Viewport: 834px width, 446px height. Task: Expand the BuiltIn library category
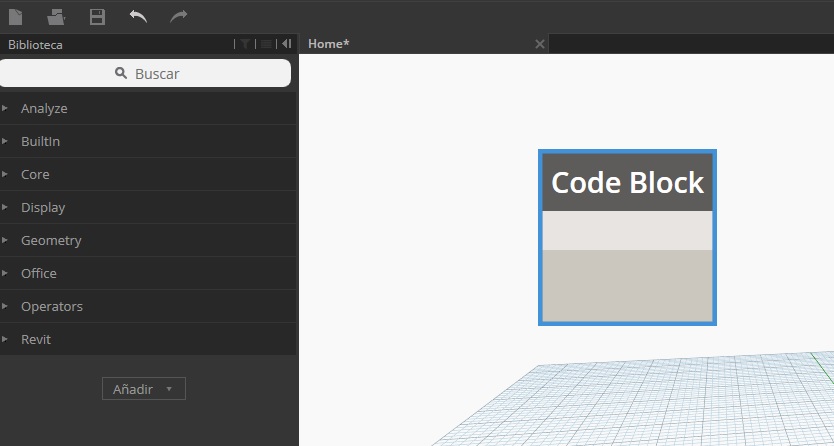40,142
